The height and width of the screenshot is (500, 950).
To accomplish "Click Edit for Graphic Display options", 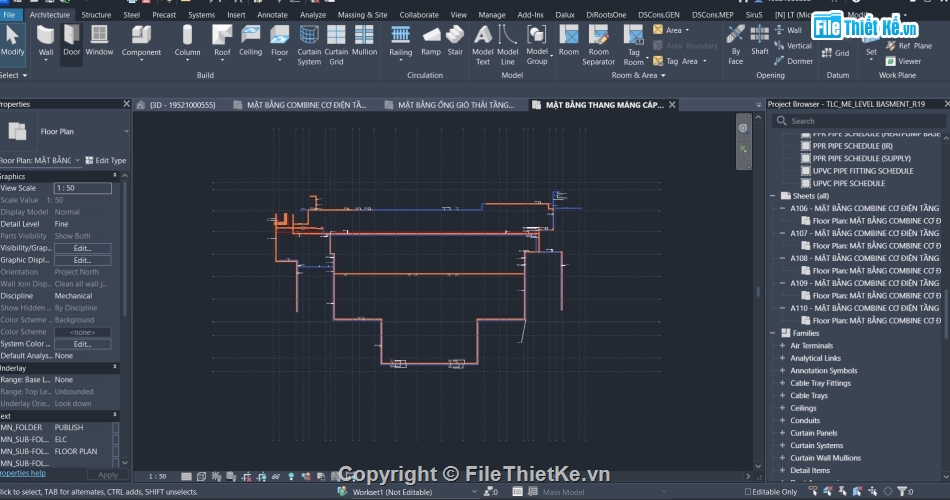I will click(82, 260).
